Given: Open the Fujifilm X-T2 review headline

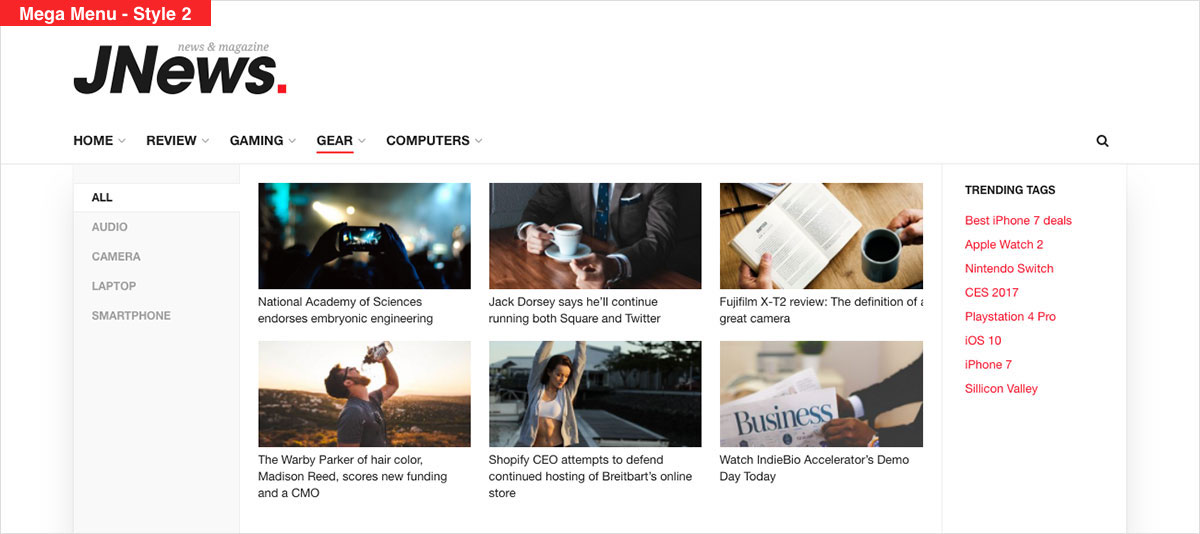Looking at the screenshot, I should (821, 310).
